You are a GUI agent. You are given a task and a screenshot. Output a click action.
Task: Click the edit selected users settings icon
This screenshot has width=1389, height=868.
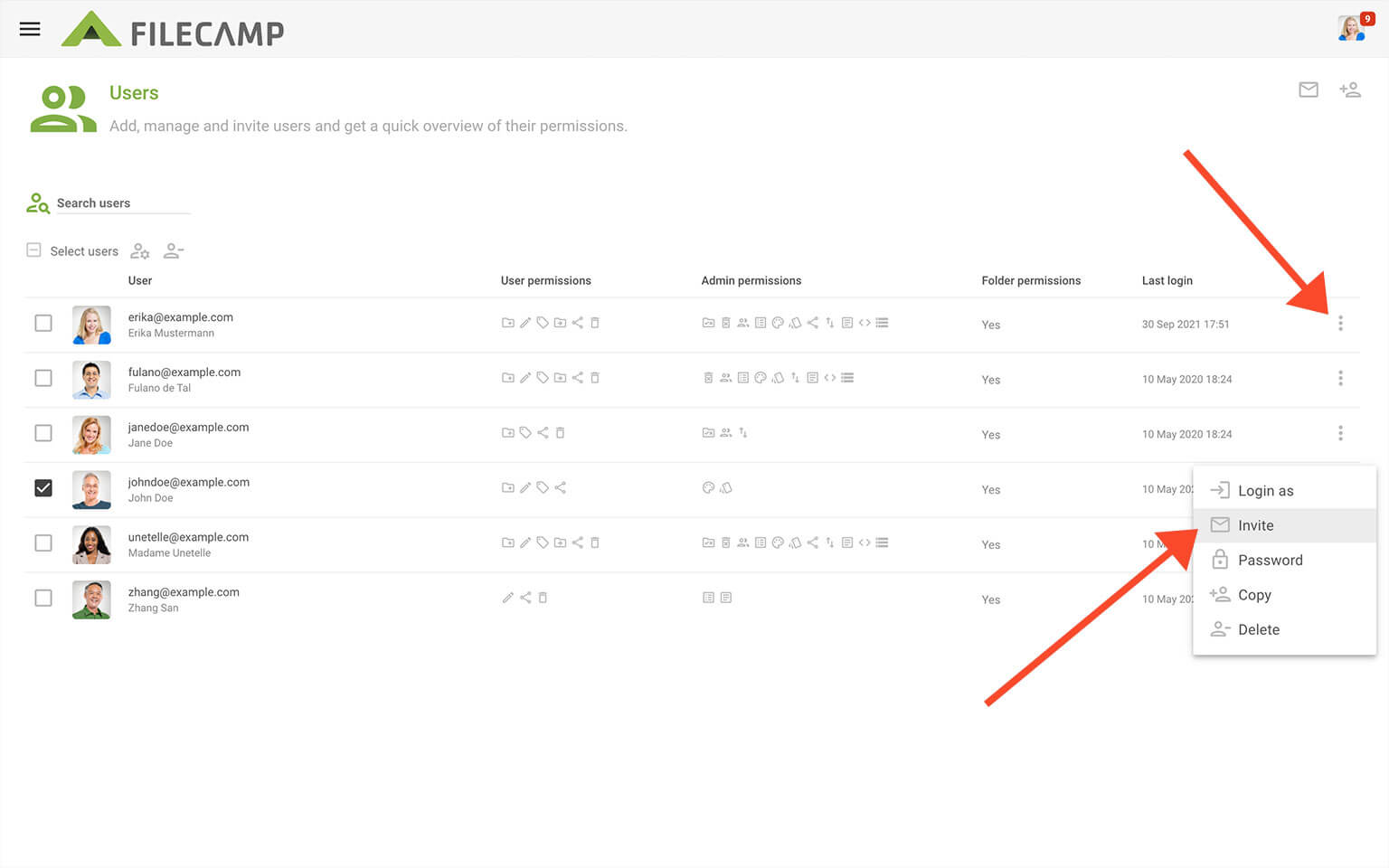pos(140,251)
